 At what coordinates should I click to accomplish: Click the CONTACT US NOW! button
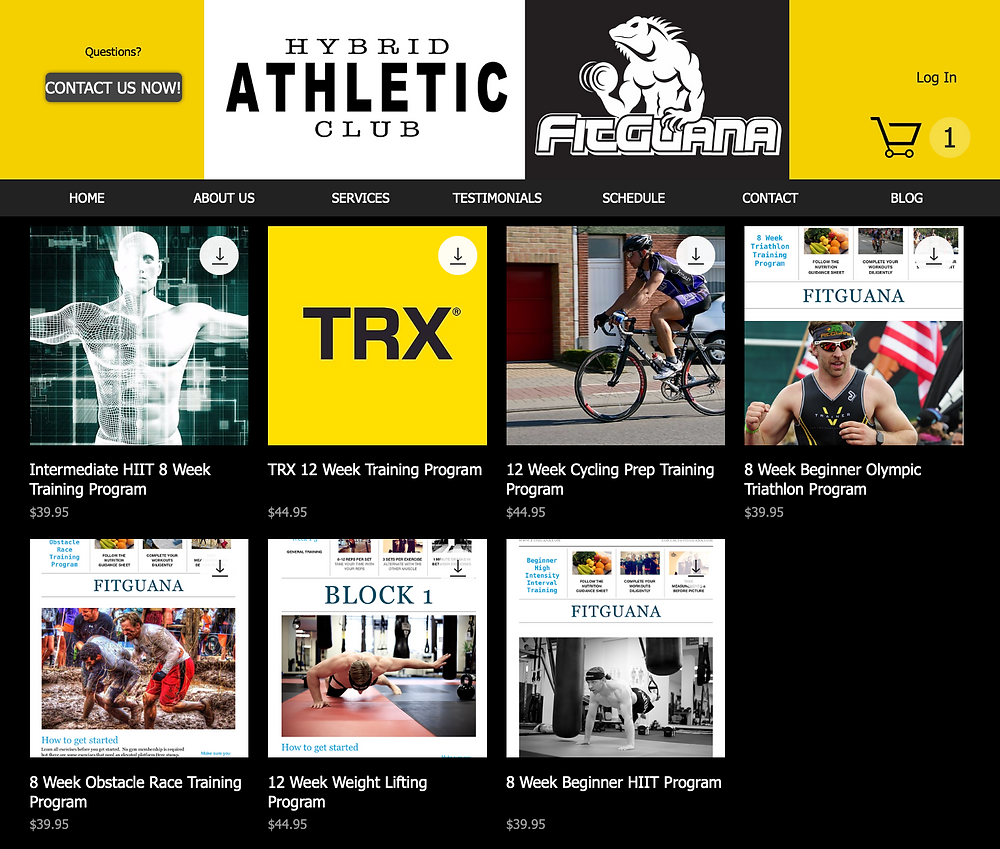pyautogui.click(x=114, y=87)
